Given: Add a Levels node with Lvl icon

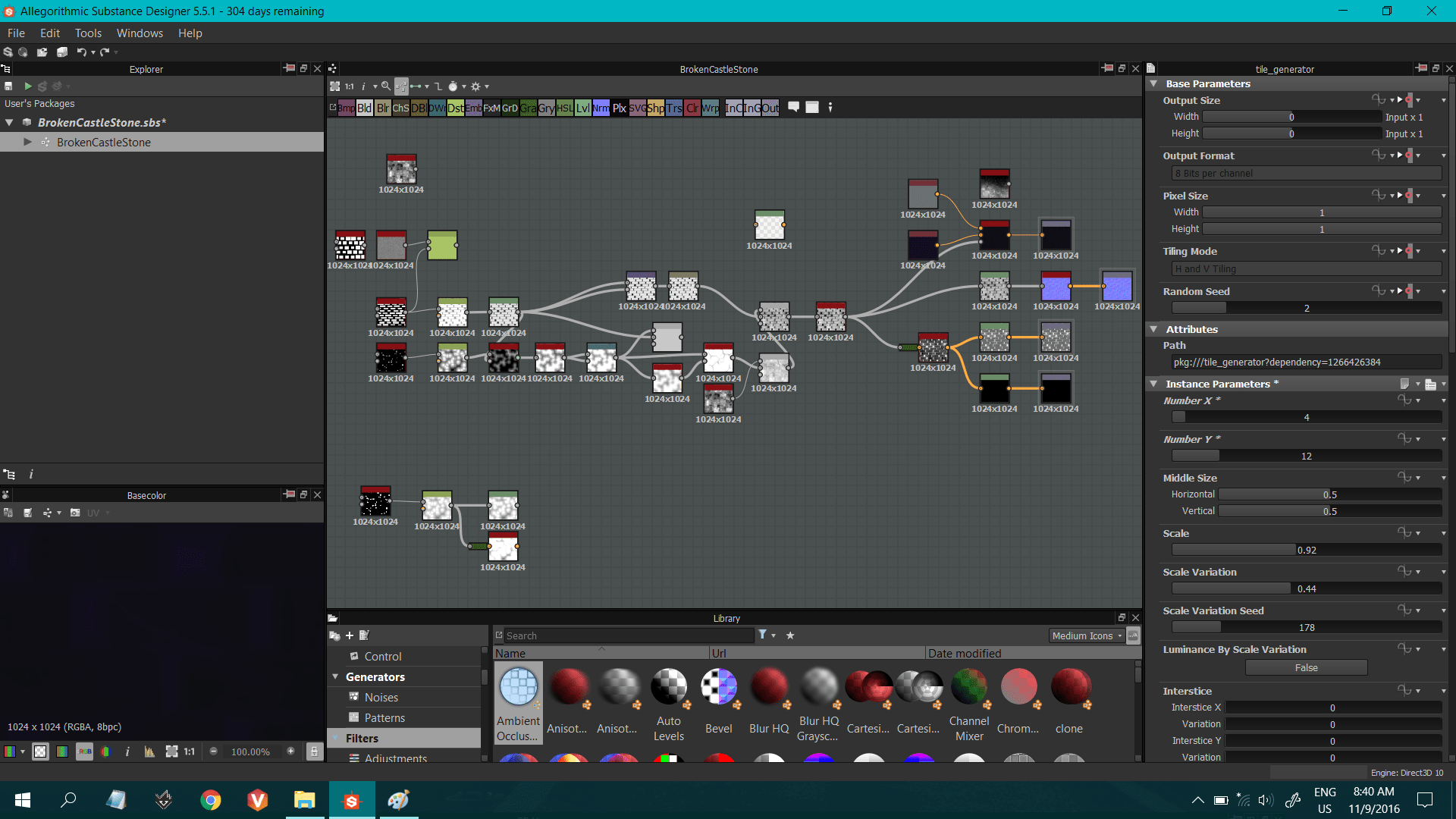Looking at the screenshot, I should point(582,108).
